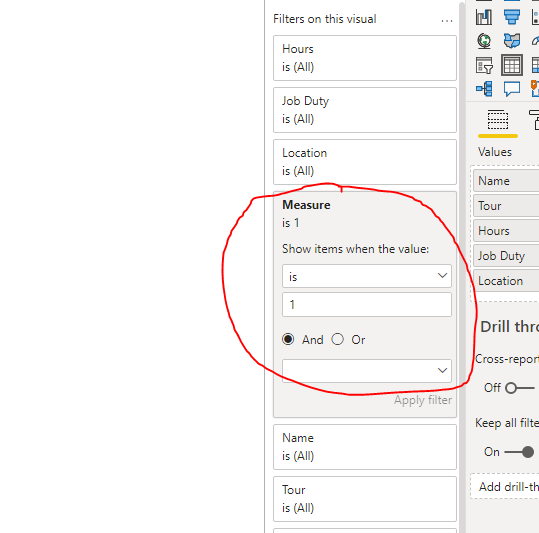Expand the Job Duty filter card
The height and width of the screenshot is (533, 539).
365,110
